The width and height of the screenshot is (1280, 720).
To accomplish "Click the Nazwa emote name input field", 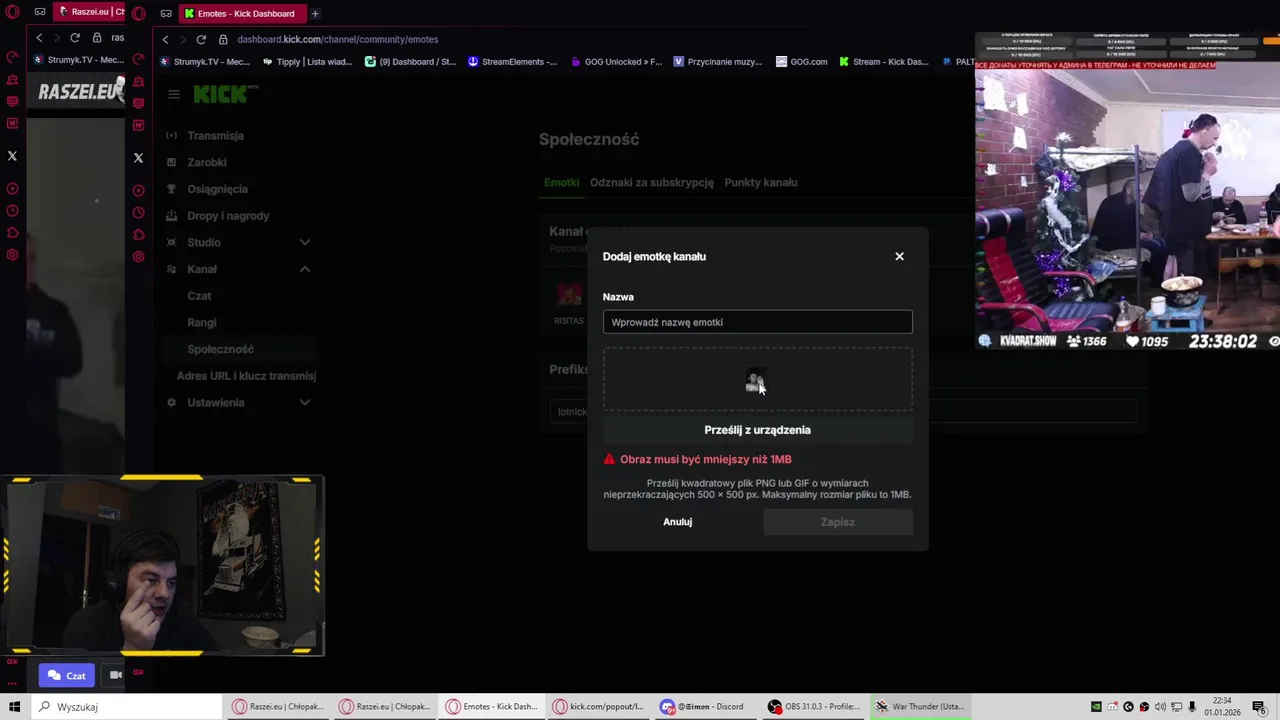I will (x=757, y=322).
